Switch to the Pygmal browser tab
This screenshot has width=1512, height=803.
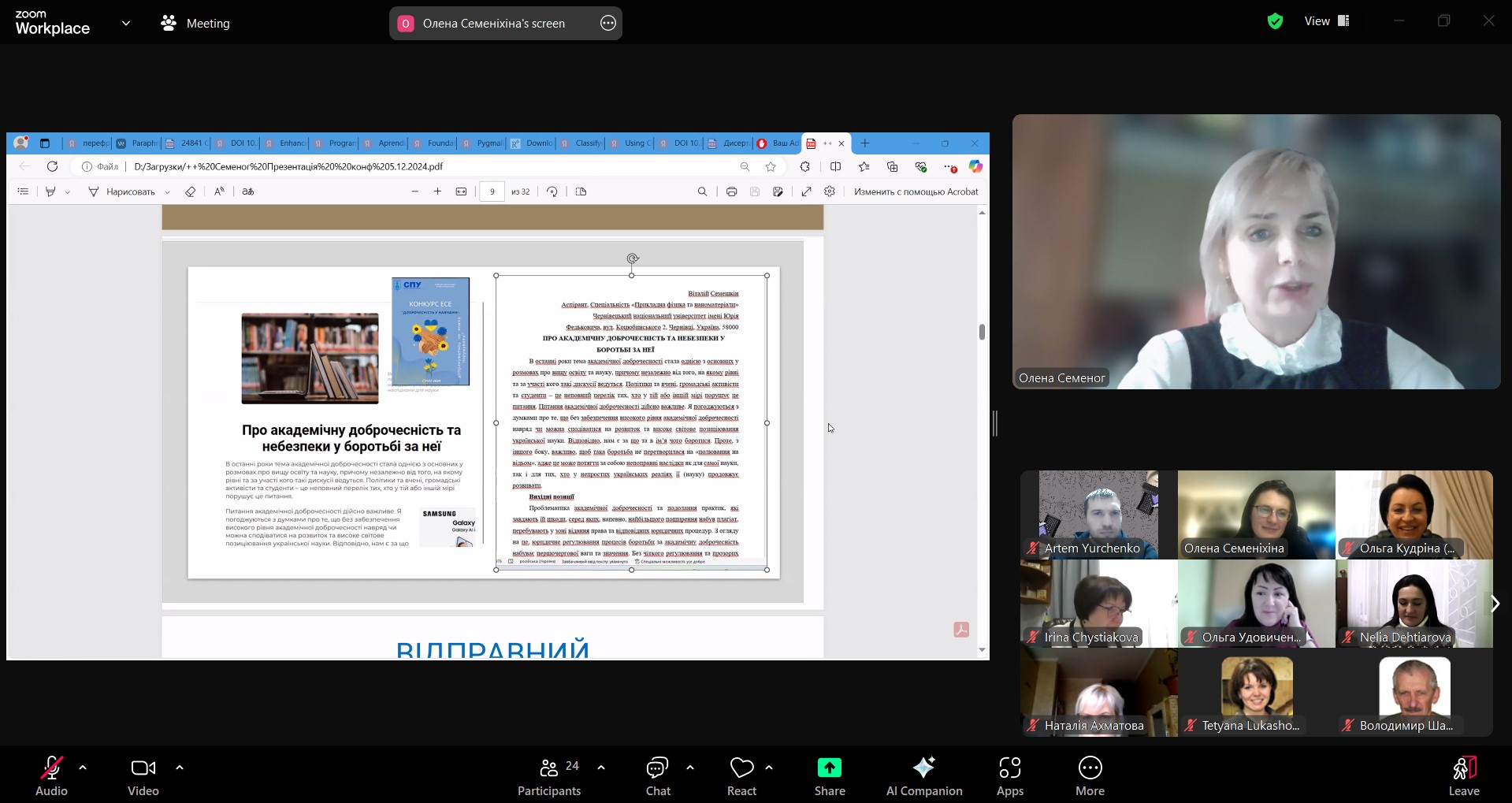click(x=481, y=143)
